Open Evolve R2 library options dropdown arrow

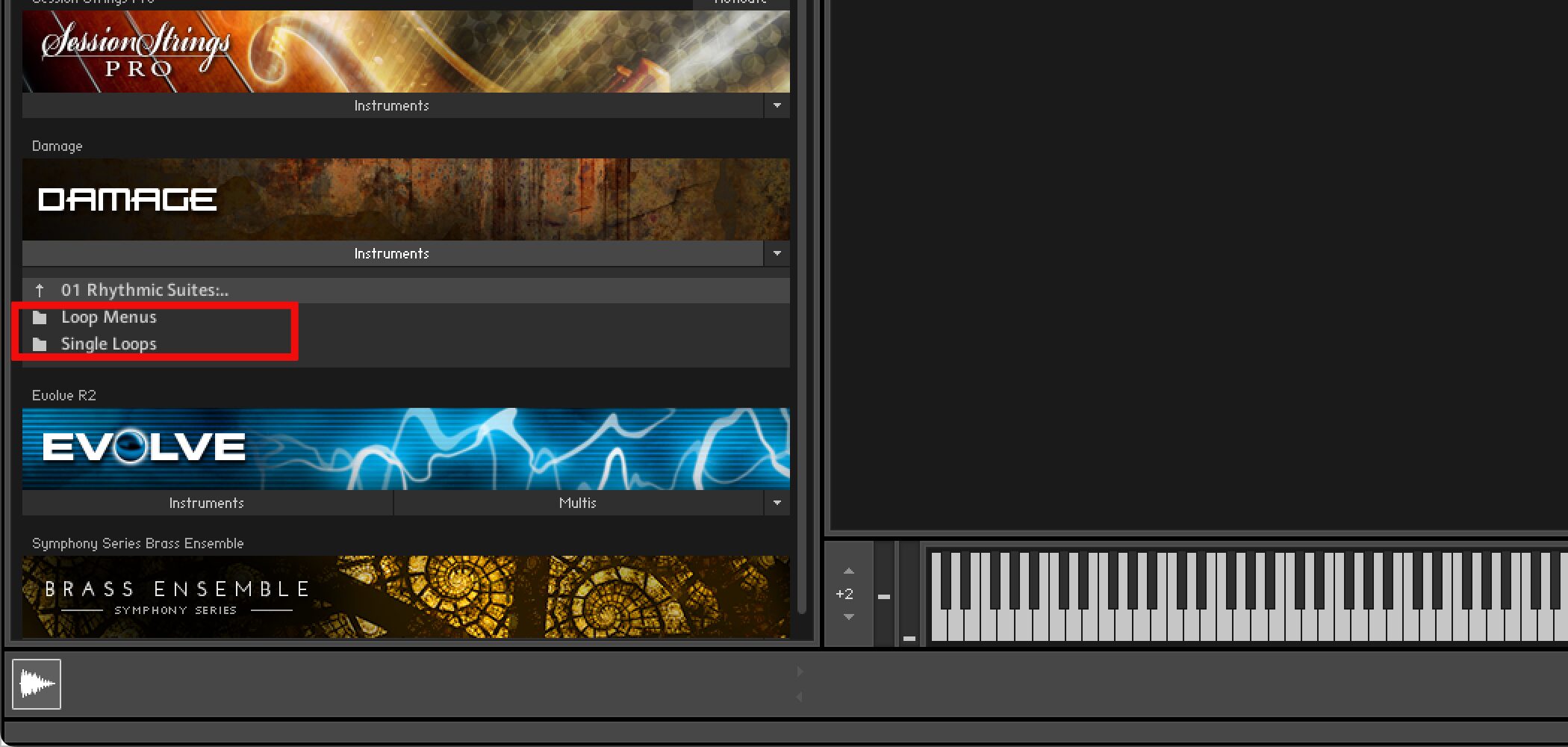777,503
